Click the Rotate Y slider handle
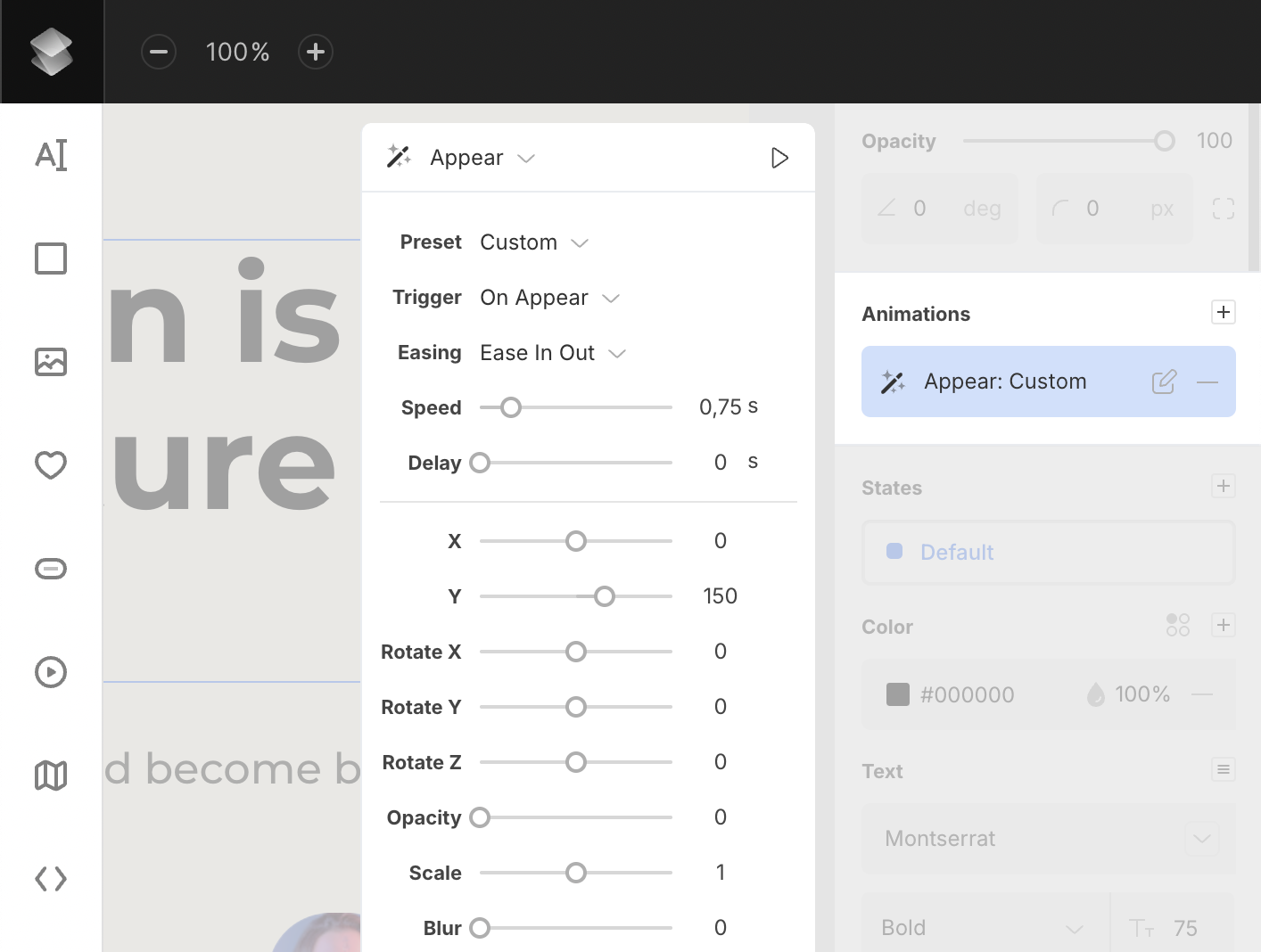The height and width of the screenshot is (952, 1261). pos(576,707)
